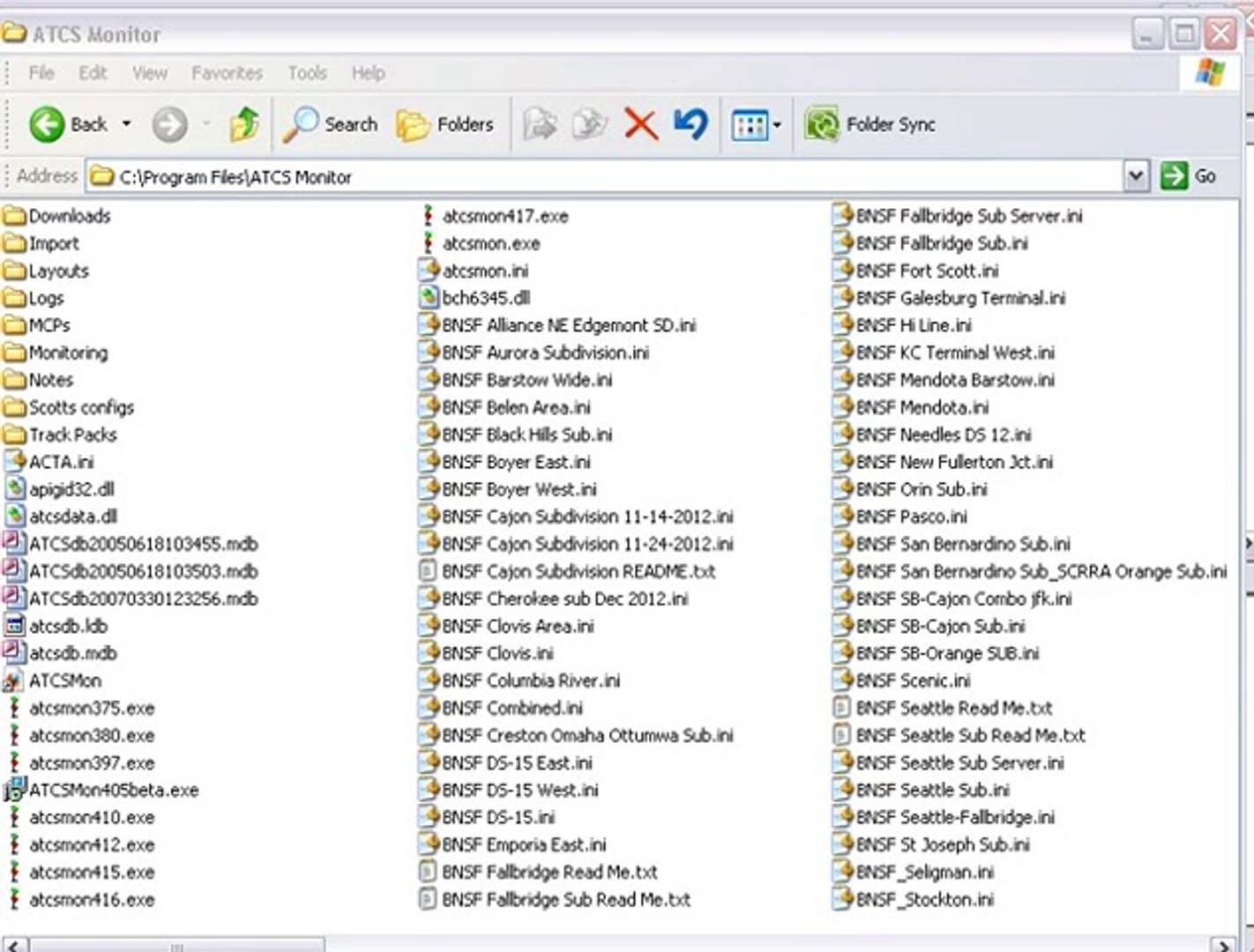Select ATCSMon405beta.exe installer
1254x952 pixels.
point(101,790)
